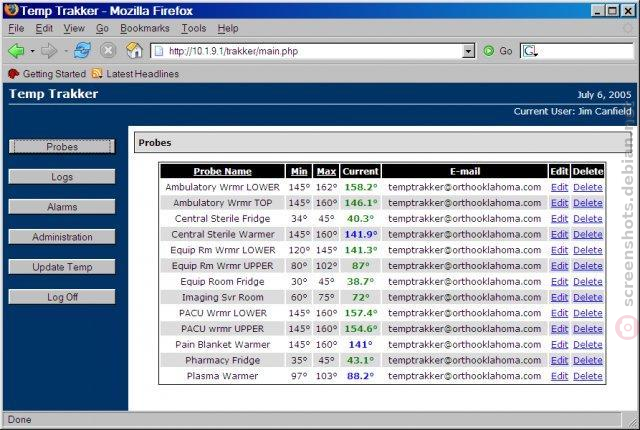Image resolution: width=640 pixels, height=430 pixels.
Task: Select 'Current User: Jim Canfield' text
Action: pyautogui.click(x=572, y=111)
